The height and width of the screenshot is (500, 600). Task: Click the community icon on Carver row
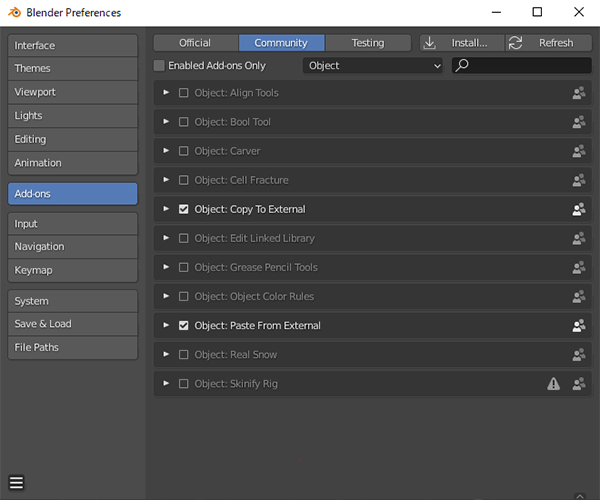[x=578, y=151]
